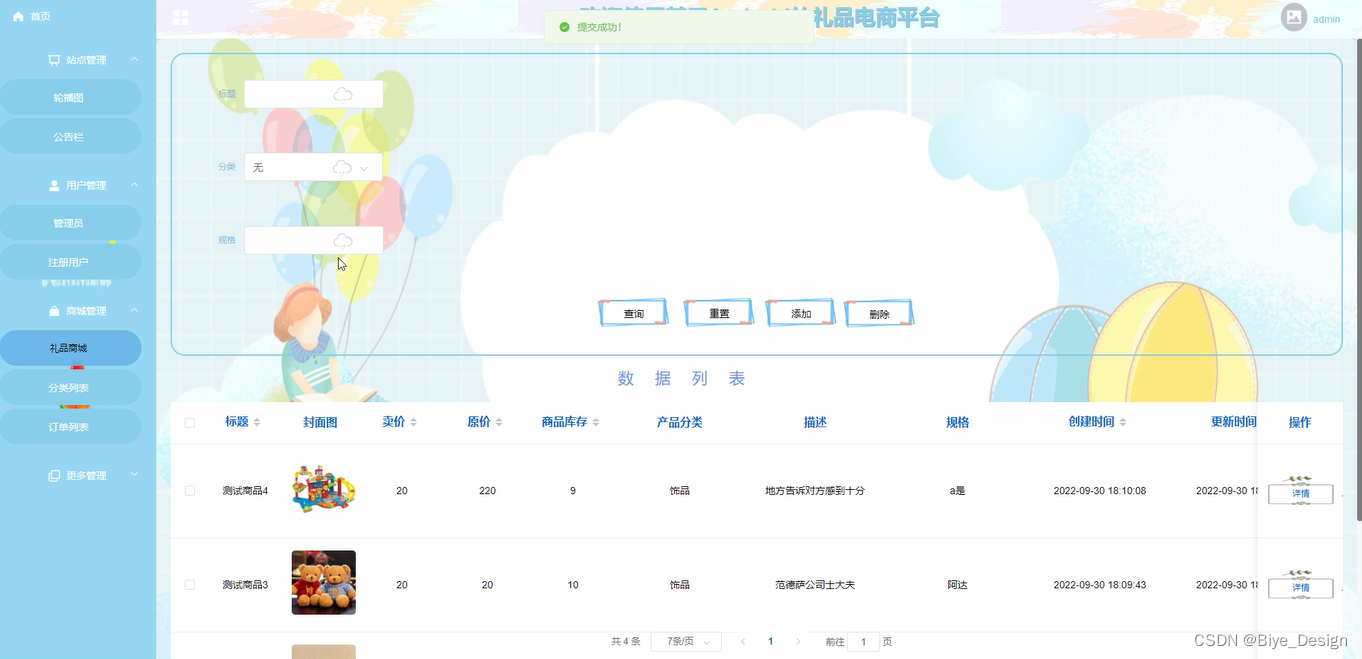Click into the 标题 search field
1362x659 pixels.
[313, 94]
